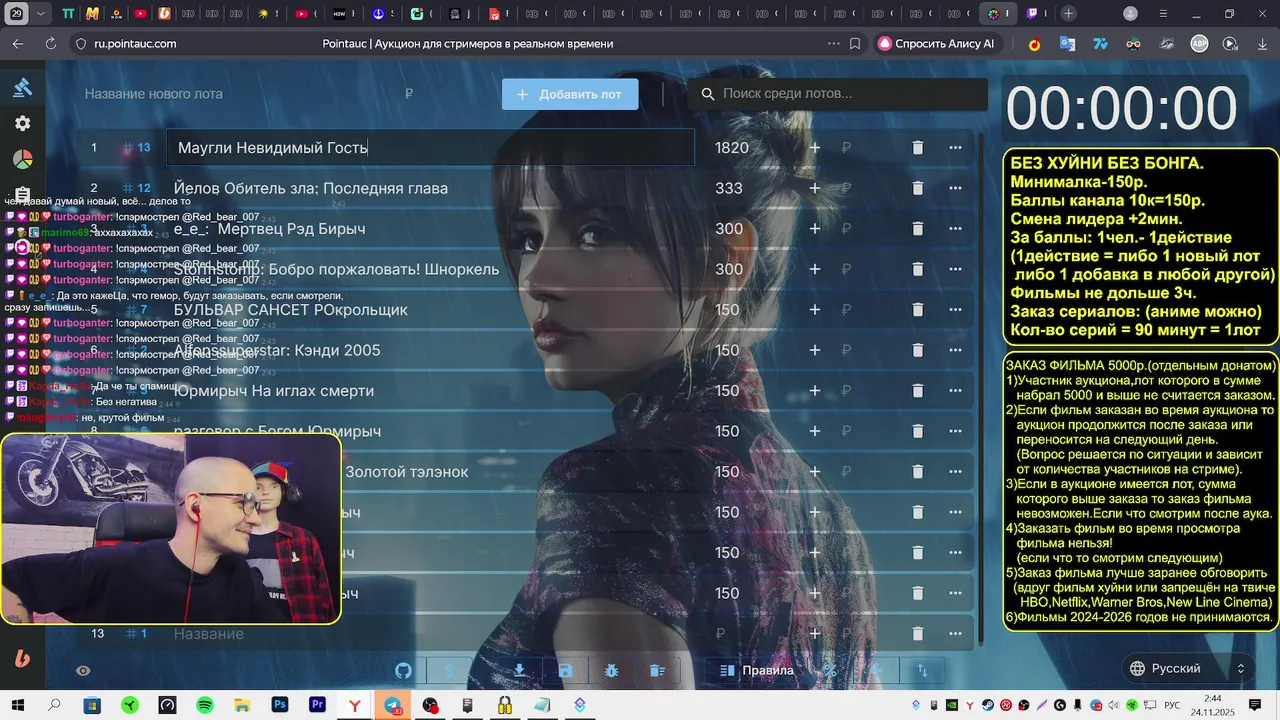
Task: Open the pie chart statistics page
Action: point(22,160)
